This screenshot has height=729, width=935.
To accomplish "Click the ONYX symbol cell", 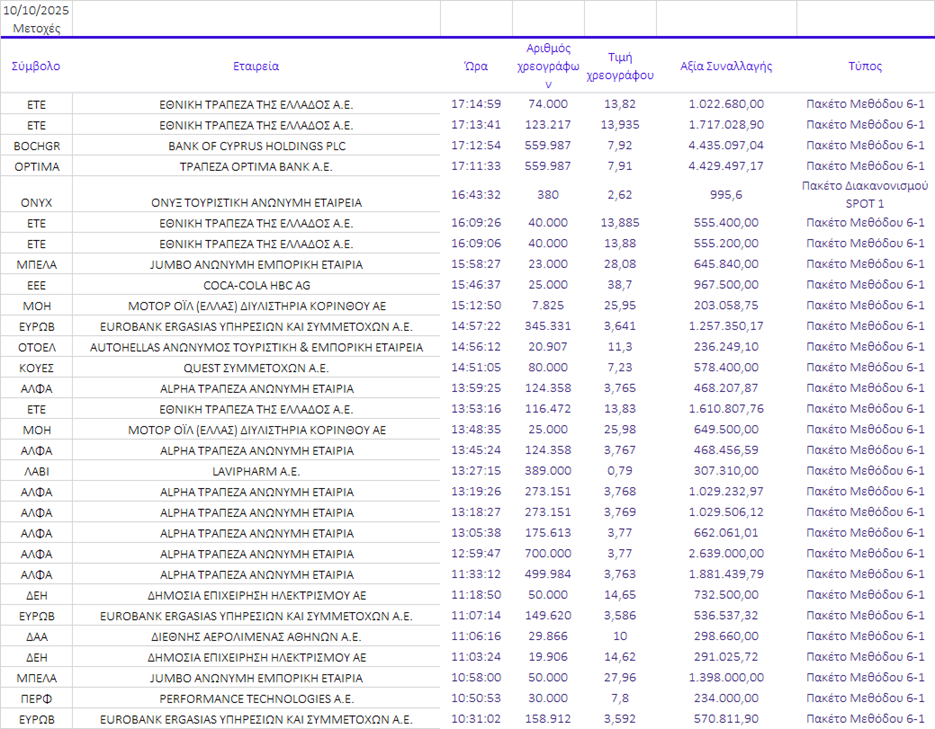I will pos(36,202).
